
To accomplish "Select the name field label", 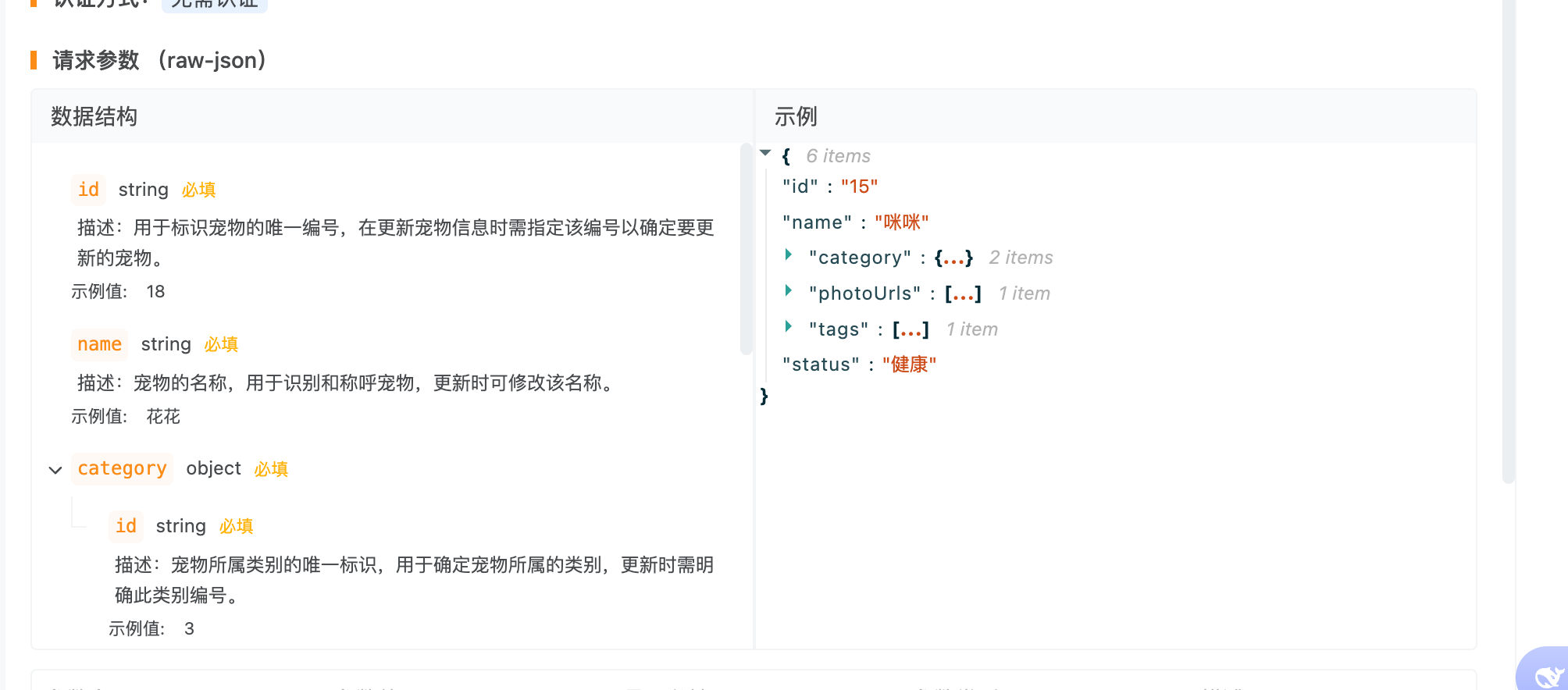I will click(99, 344).
